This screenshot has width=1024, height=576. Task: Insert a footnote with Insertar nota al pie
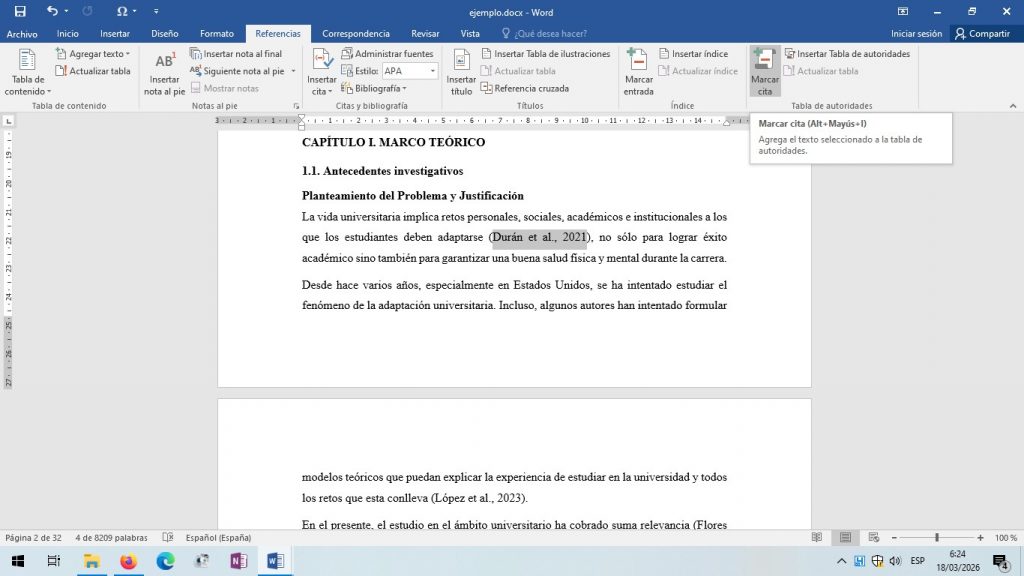[x=165, y=72]
